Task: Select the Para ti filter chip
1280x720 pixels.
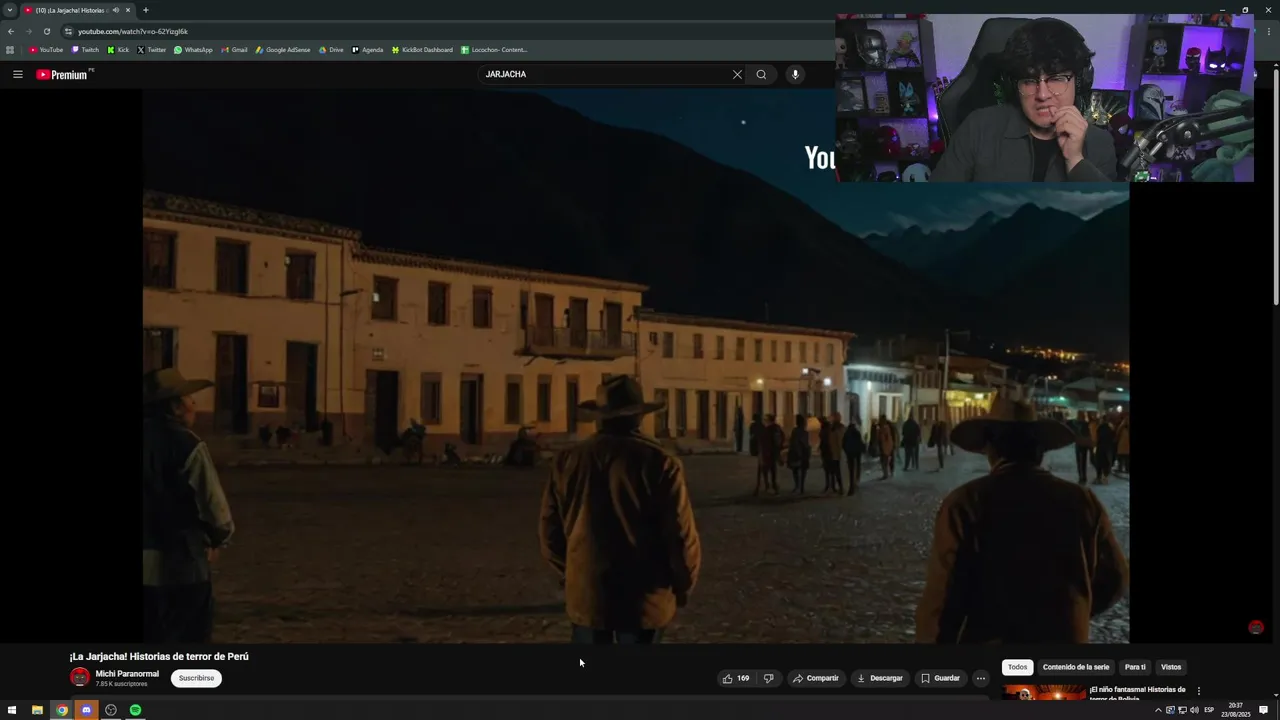Action: point(1135,667)
